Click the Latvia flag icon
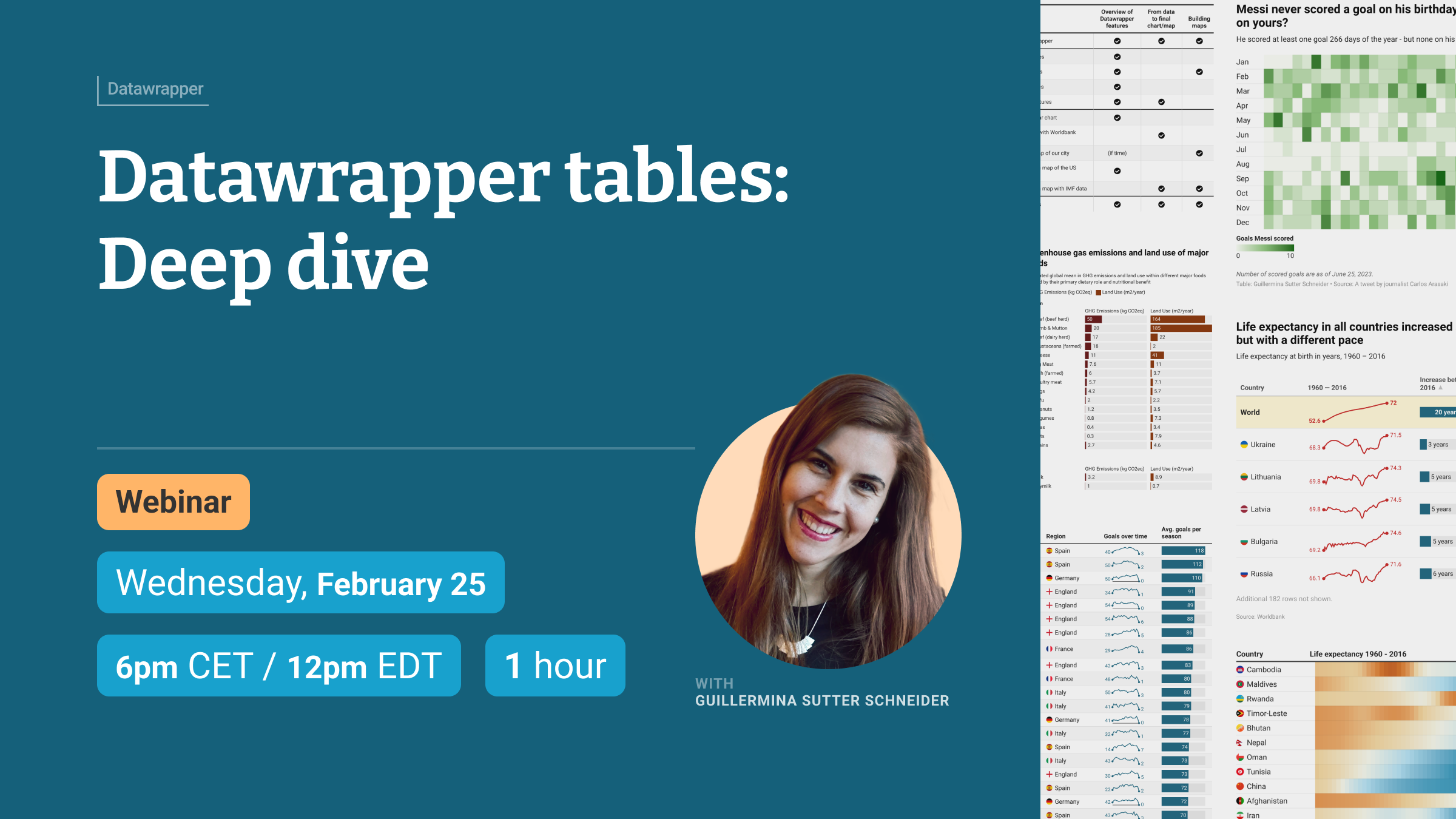The width and height of the screenshot is (1456, 819). (x=1244, y=509)
